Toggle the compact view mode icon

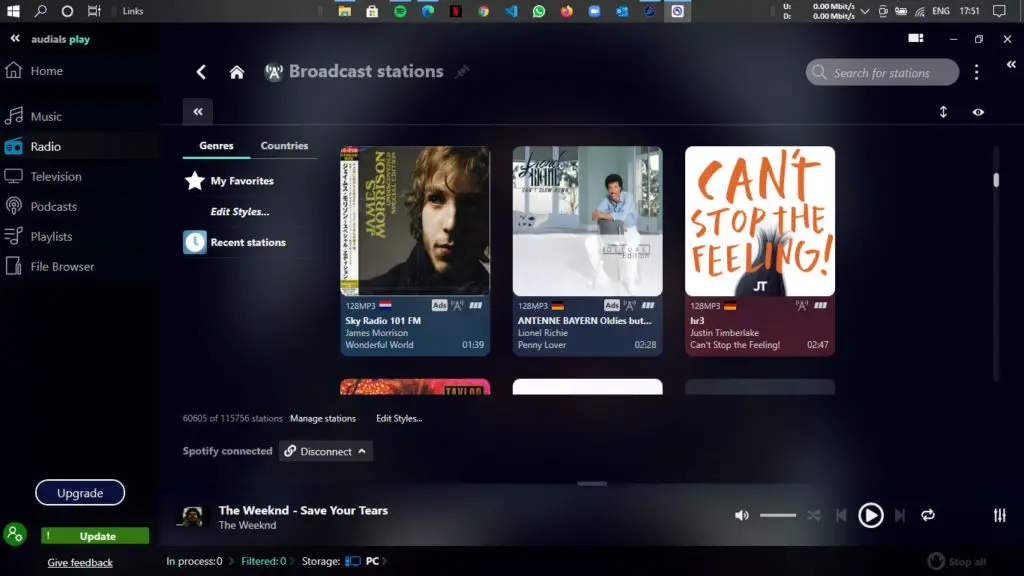pos(916,39)
